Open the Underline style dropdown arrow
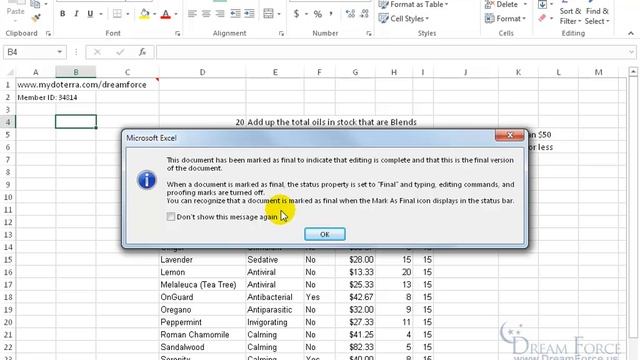The image size is (640, 360). click(x=101, y=14)
